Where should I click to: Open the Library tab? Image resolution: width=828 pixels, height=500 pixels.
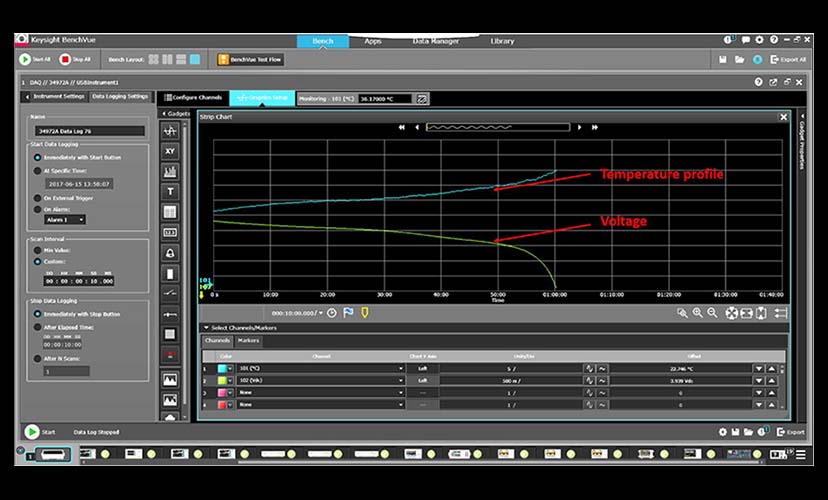[x=502, y=41]
